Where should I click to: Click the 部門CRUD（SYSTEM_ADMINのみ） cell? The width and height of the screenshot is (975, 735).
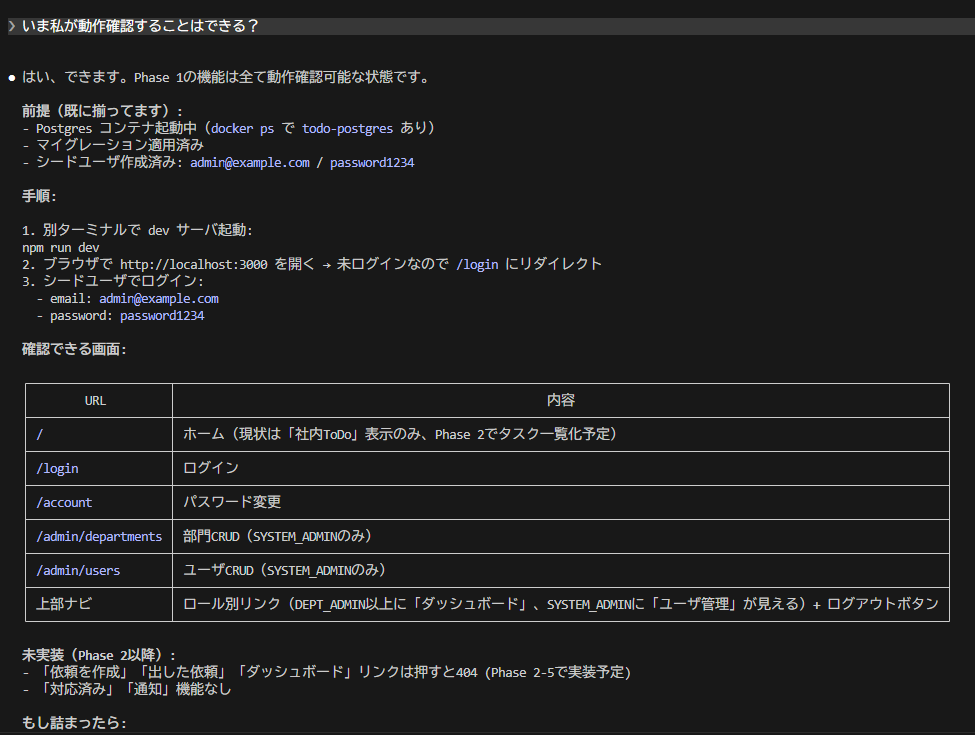tap(561, 536)
